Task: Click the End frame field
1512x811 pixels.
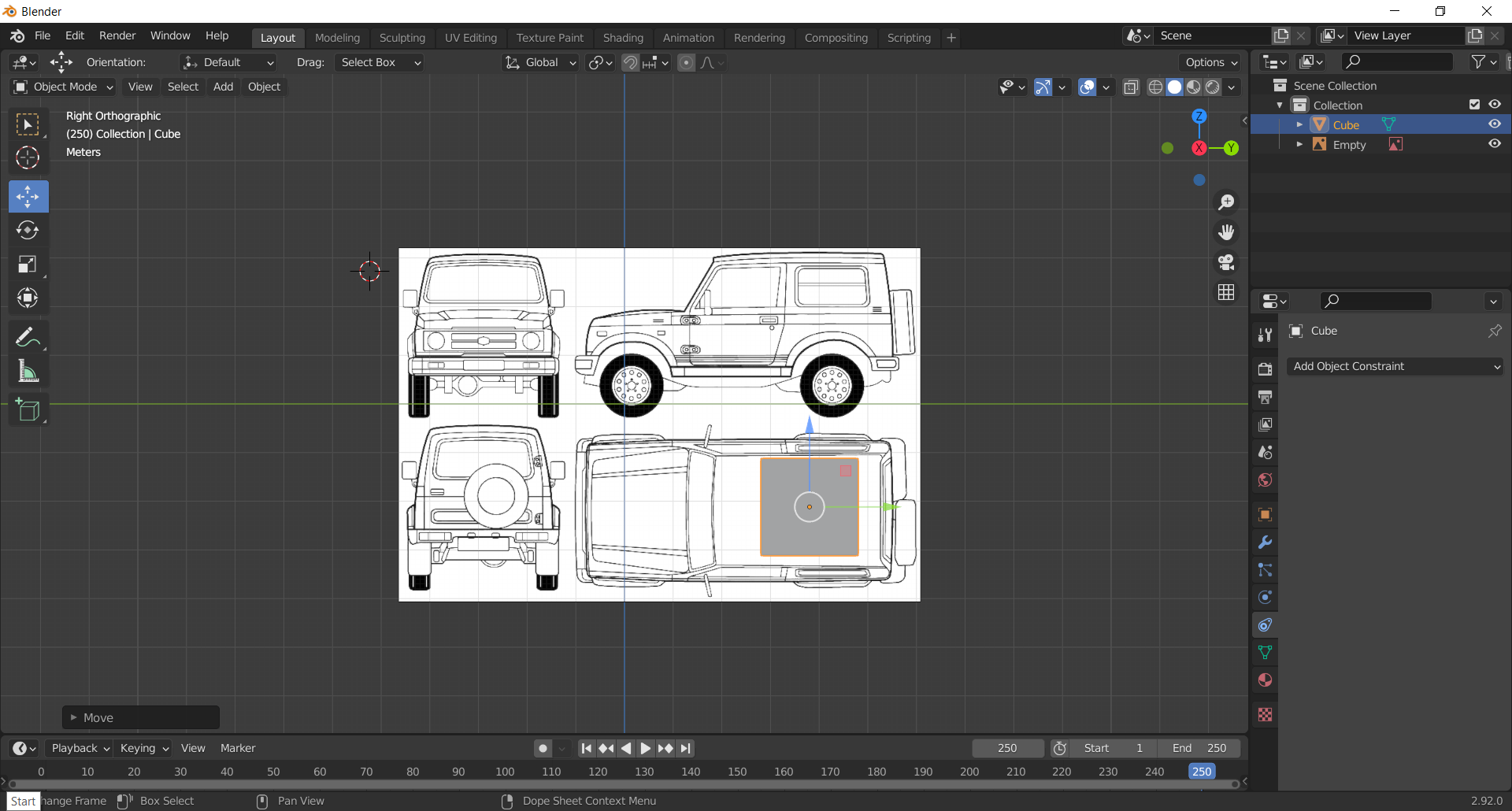Action: pos(1199,748)
